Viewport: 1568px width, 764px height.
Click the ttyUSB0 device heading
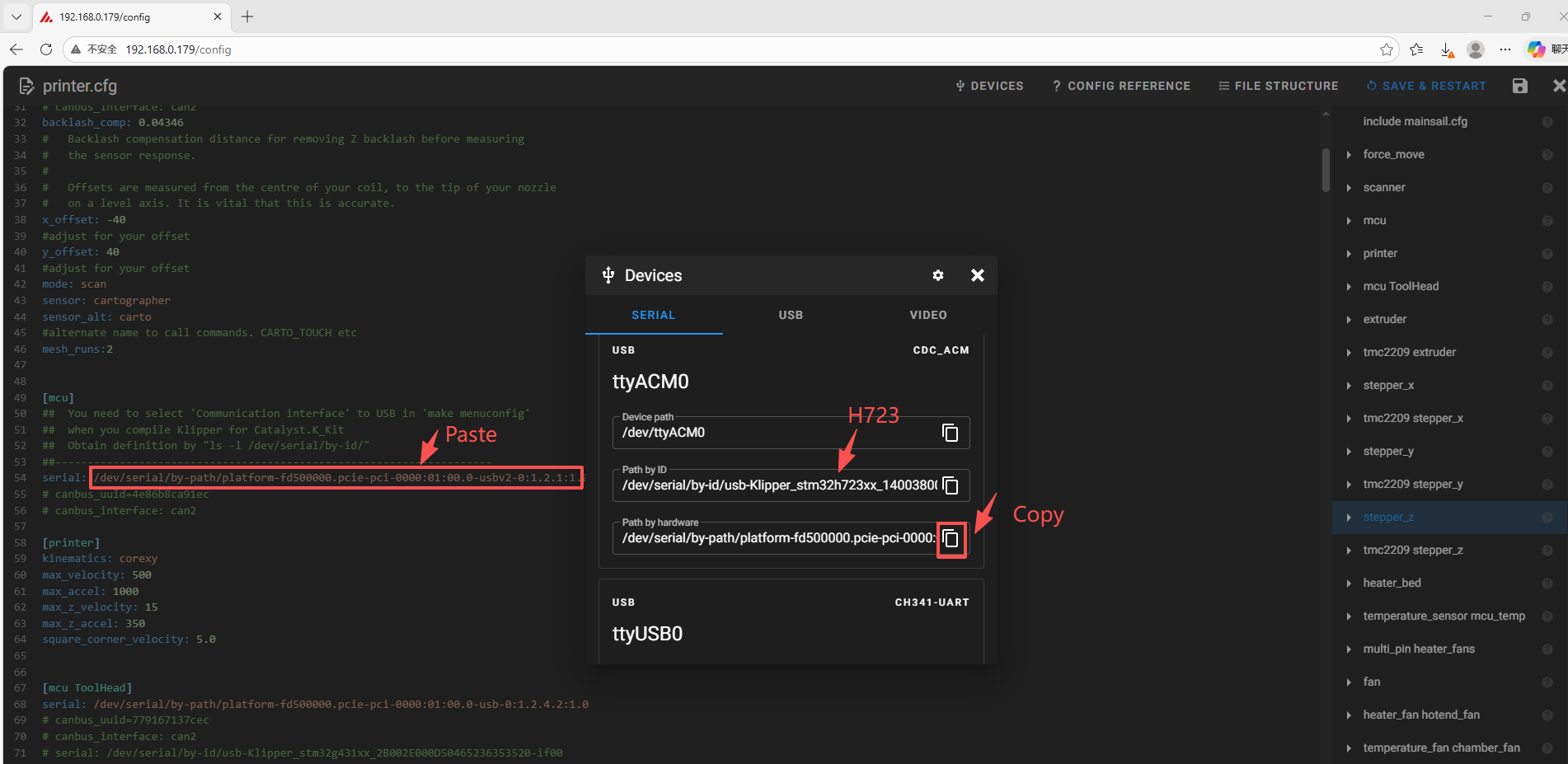pyautogui.click(x=647, y=634)
